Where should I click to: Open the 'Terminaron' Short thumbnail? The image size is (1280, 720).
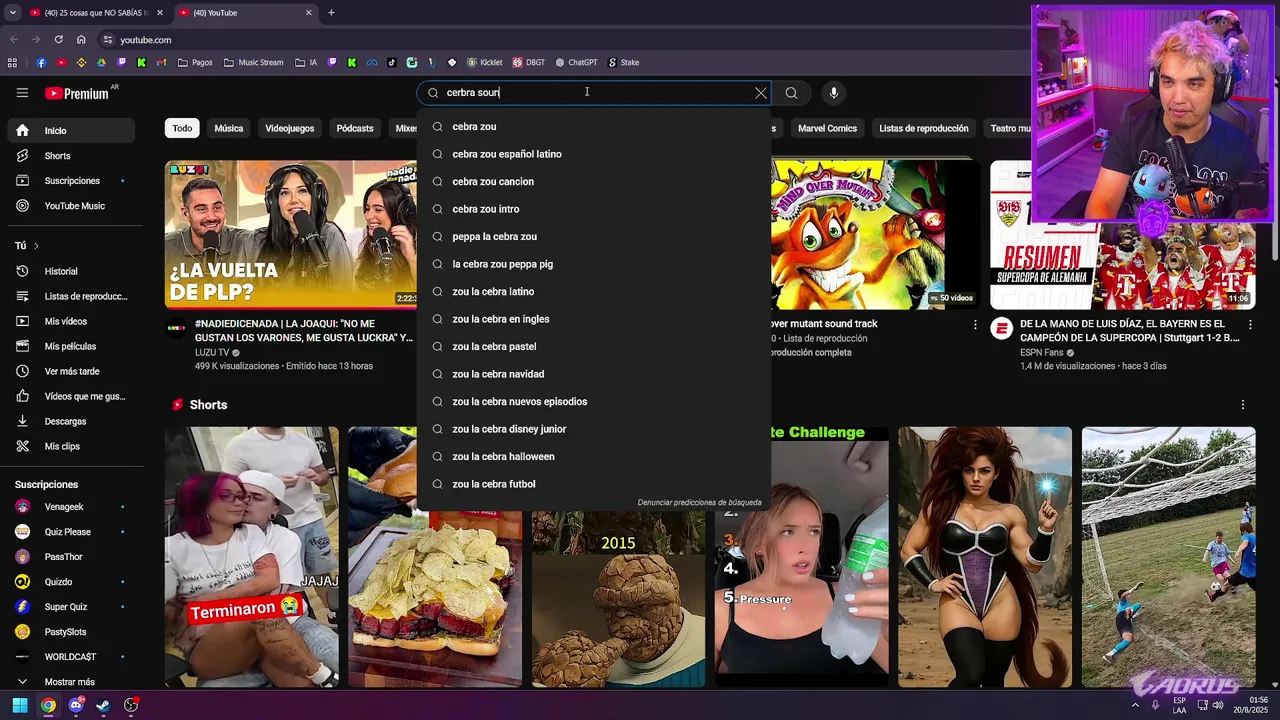pos(252,557)
